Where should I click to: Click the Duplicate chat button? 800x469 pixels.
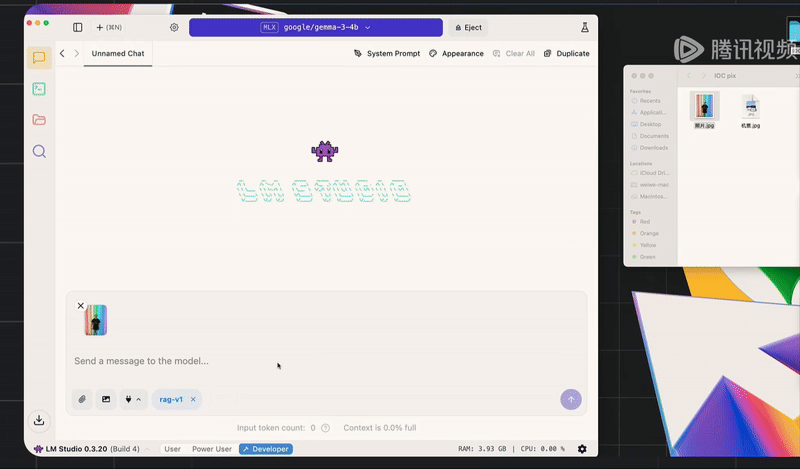coord(567,53)
